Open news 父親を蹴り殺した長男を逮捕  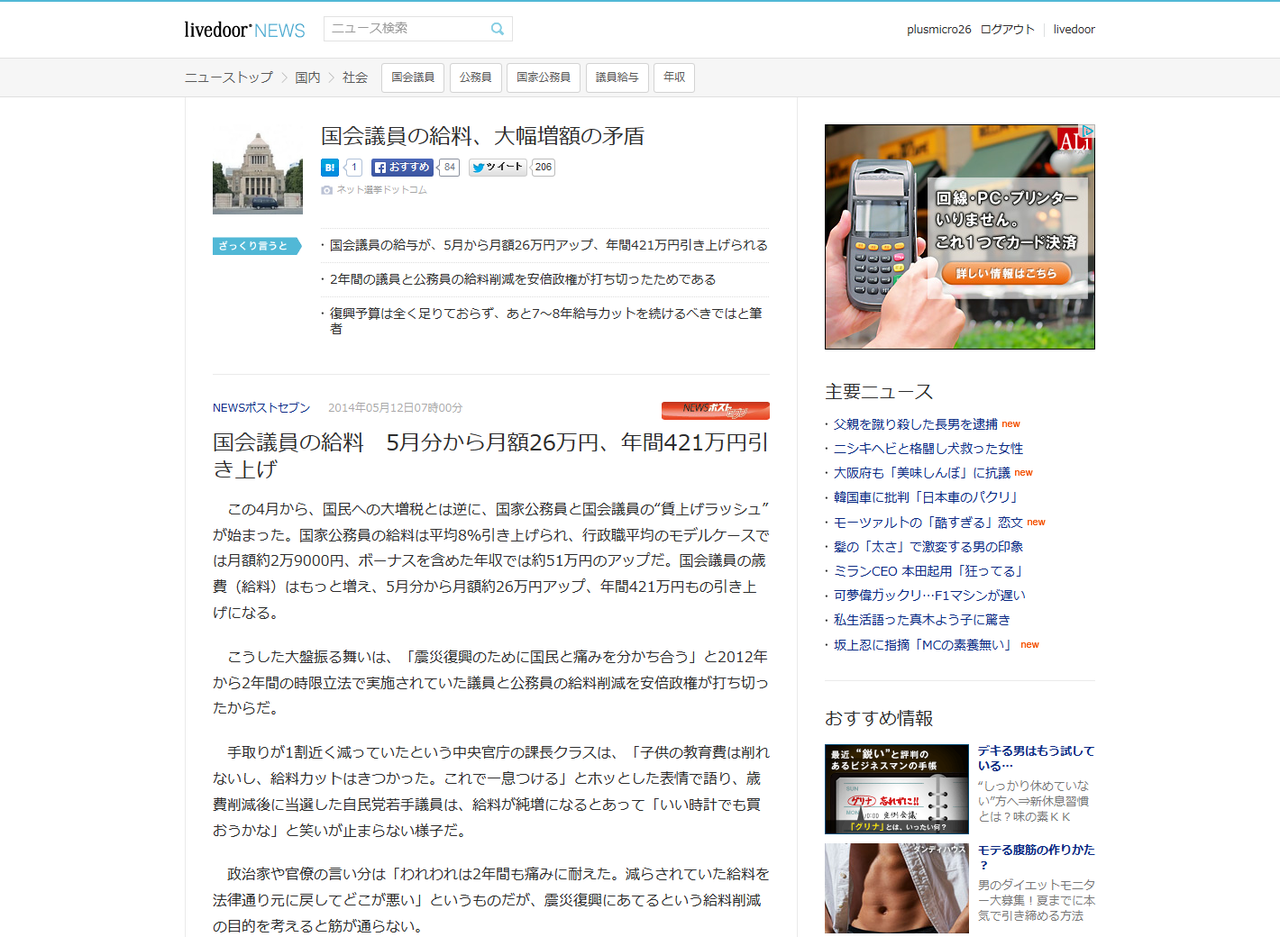click(915, 424)
